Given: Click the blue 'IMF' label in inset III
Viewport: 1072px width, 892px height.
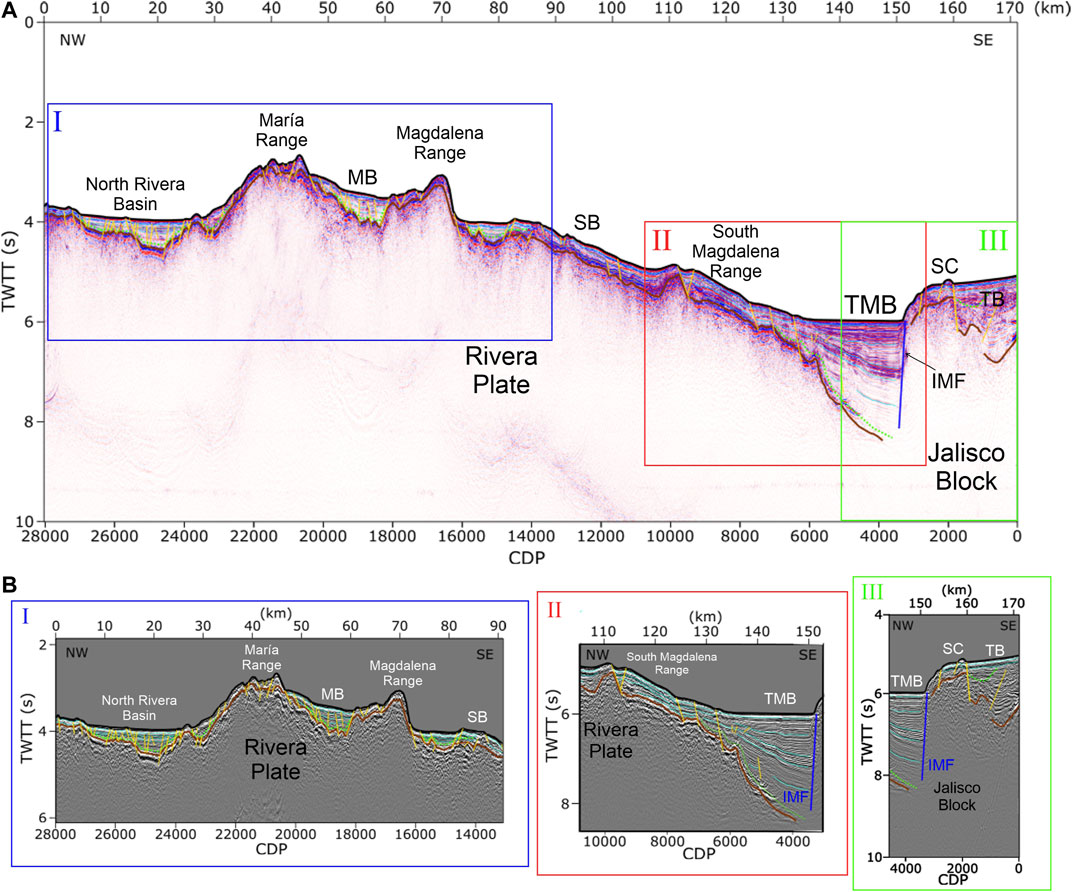Looking at the screenshot, I should 941,765.
